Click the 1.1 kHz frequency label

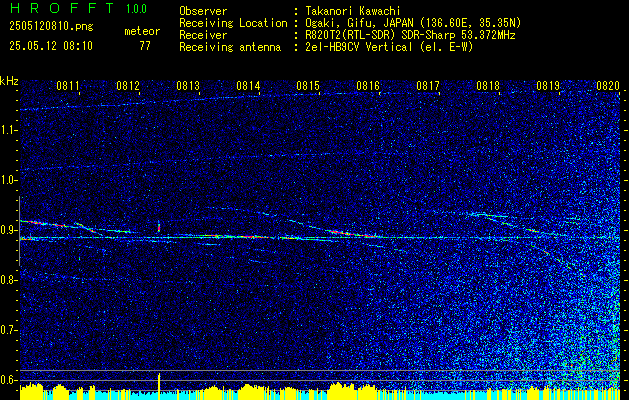[8, 130]
